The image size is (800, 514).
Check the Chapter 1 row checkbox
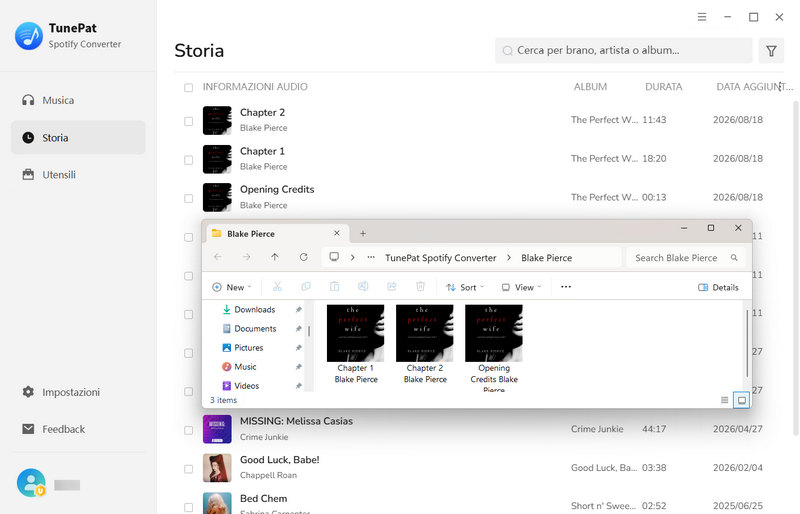tap(188, 160)
